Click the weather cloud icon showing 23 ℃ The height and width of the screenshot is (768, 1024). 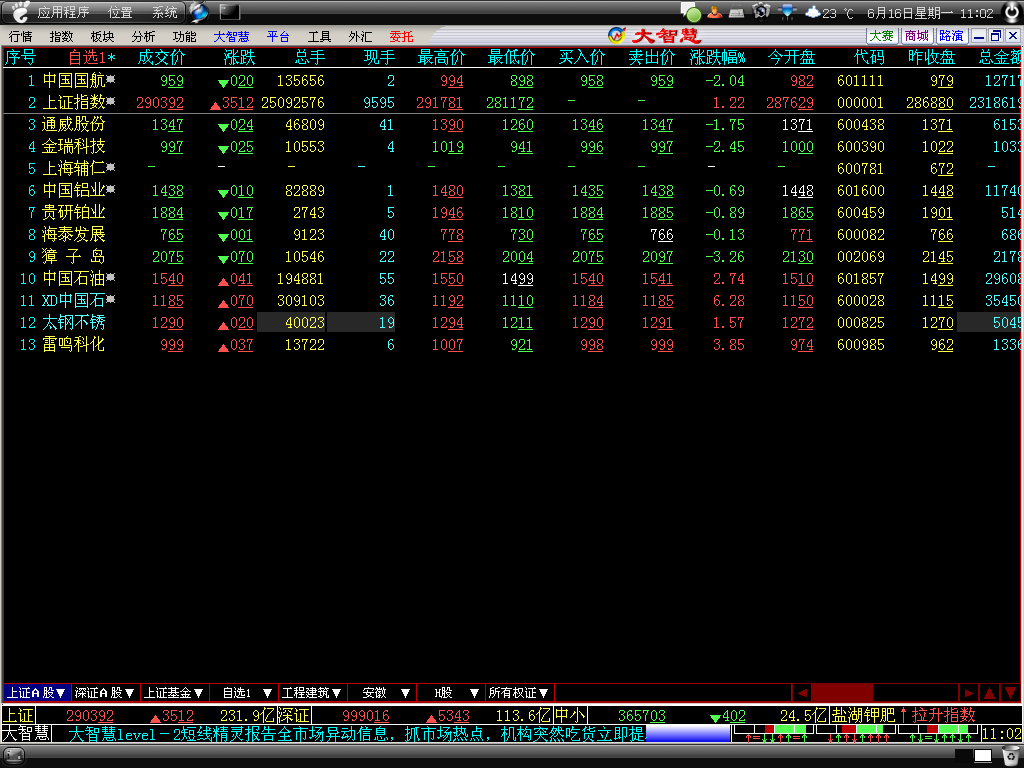tap(812, 12)
